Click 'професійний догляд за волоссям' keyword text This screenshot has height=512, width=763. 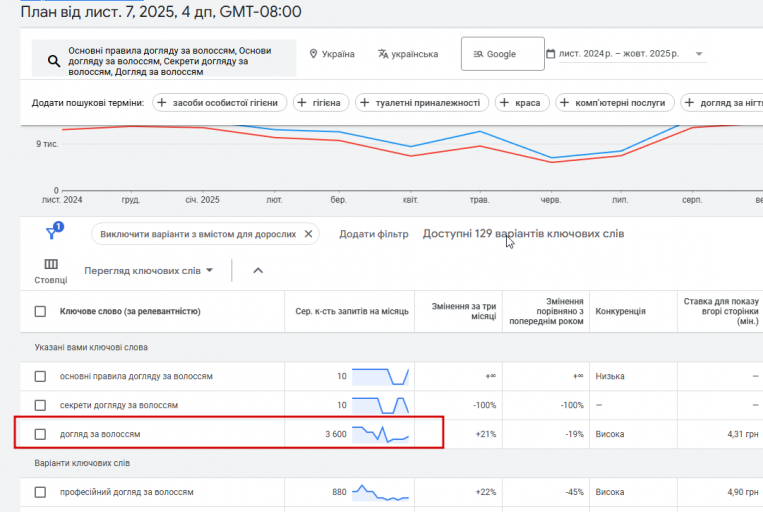(x=127, y=492)
